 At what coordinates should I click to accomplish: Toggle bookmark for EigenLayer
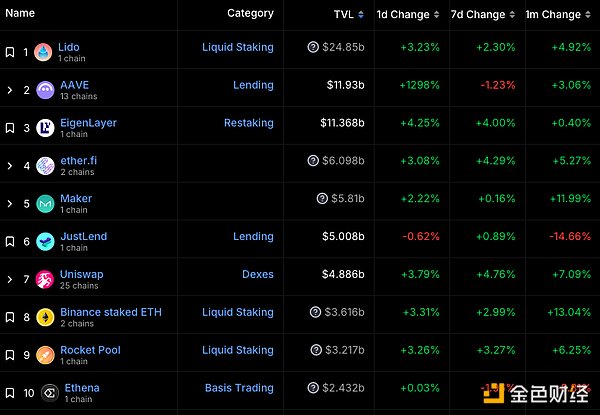pos(9,128)
